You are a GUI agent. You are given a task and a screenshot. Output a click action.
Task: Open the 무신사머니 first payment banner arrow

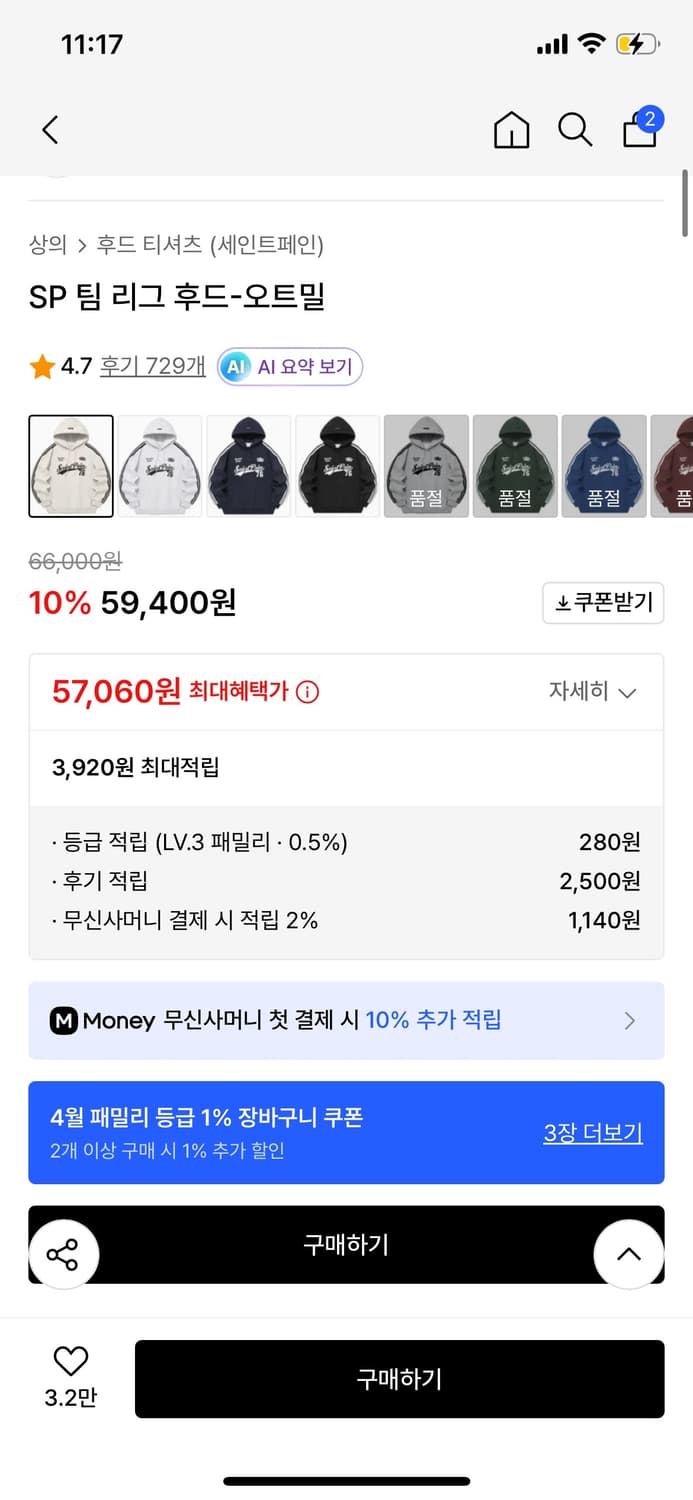[630, 1020]
